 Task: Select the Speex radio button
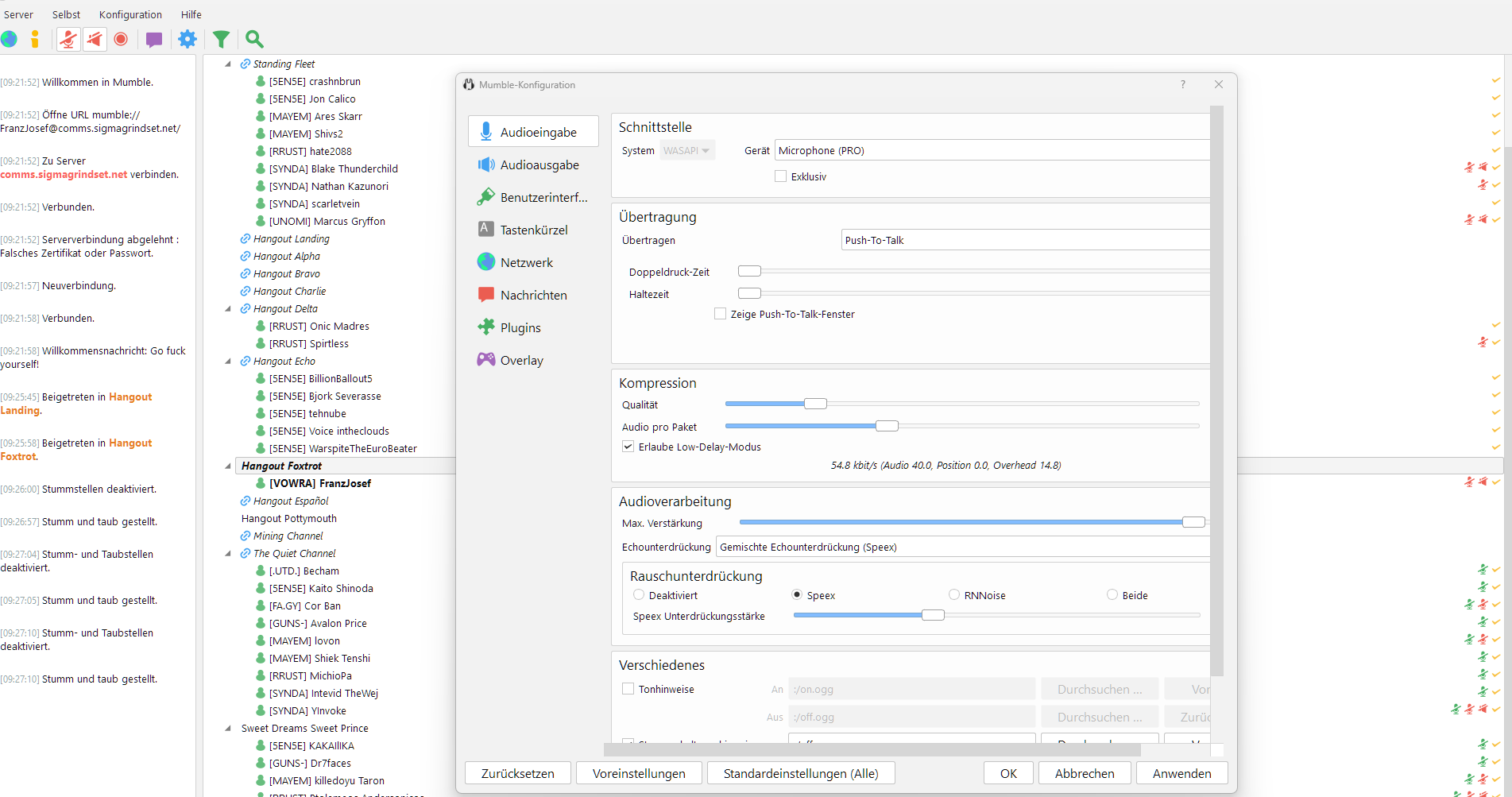click(x=797, y=594)
